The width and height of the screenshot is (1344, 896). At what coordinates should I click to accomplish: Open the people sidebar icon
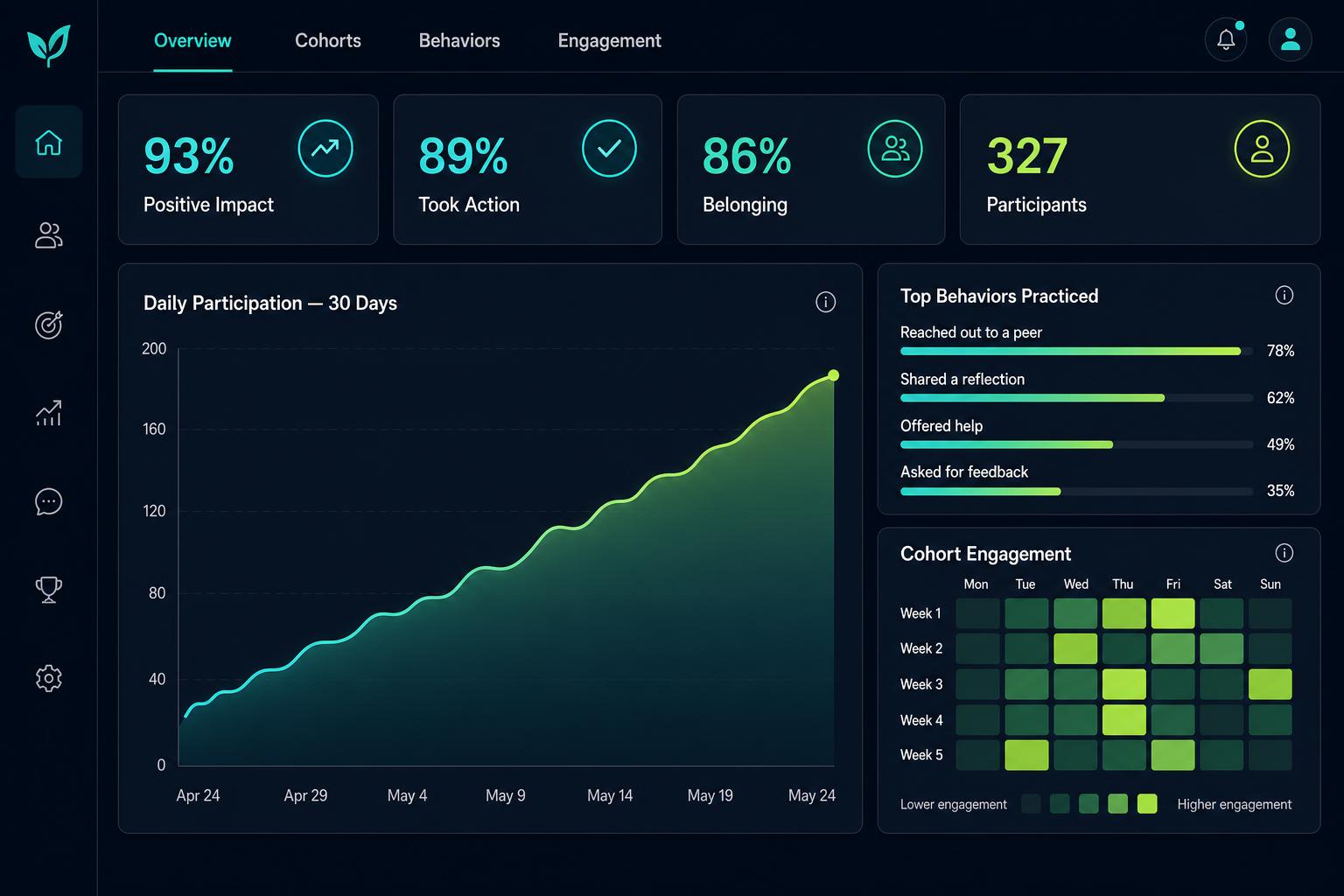coord(49,235)
